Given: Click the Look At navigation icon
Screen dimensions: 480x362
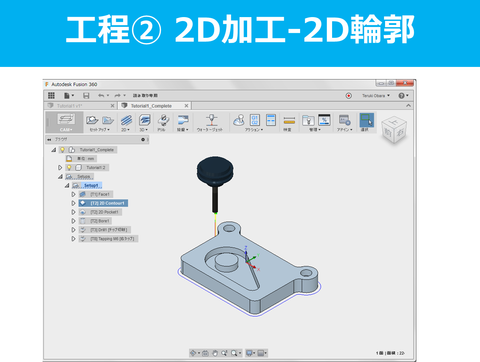Looking at the screenshot, I should (x=205, y=353).
